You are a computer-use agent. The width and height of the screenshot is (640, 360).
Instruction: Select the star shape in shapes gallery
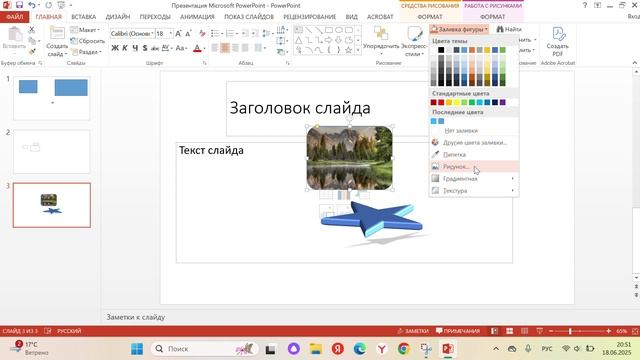(x=348, y=50)
